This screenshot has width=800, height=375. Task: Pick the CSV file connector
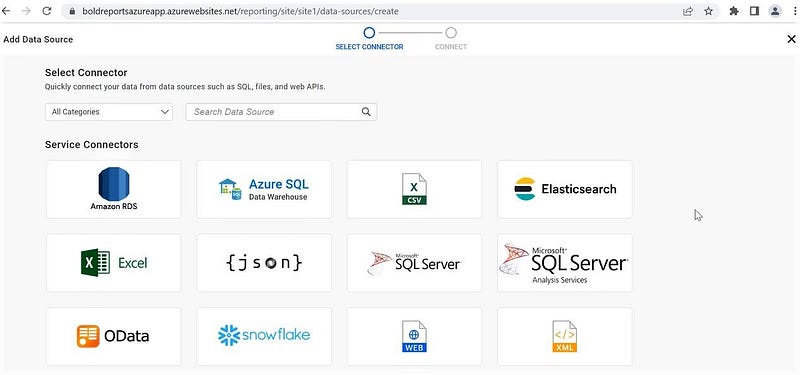tap(414, 189)
